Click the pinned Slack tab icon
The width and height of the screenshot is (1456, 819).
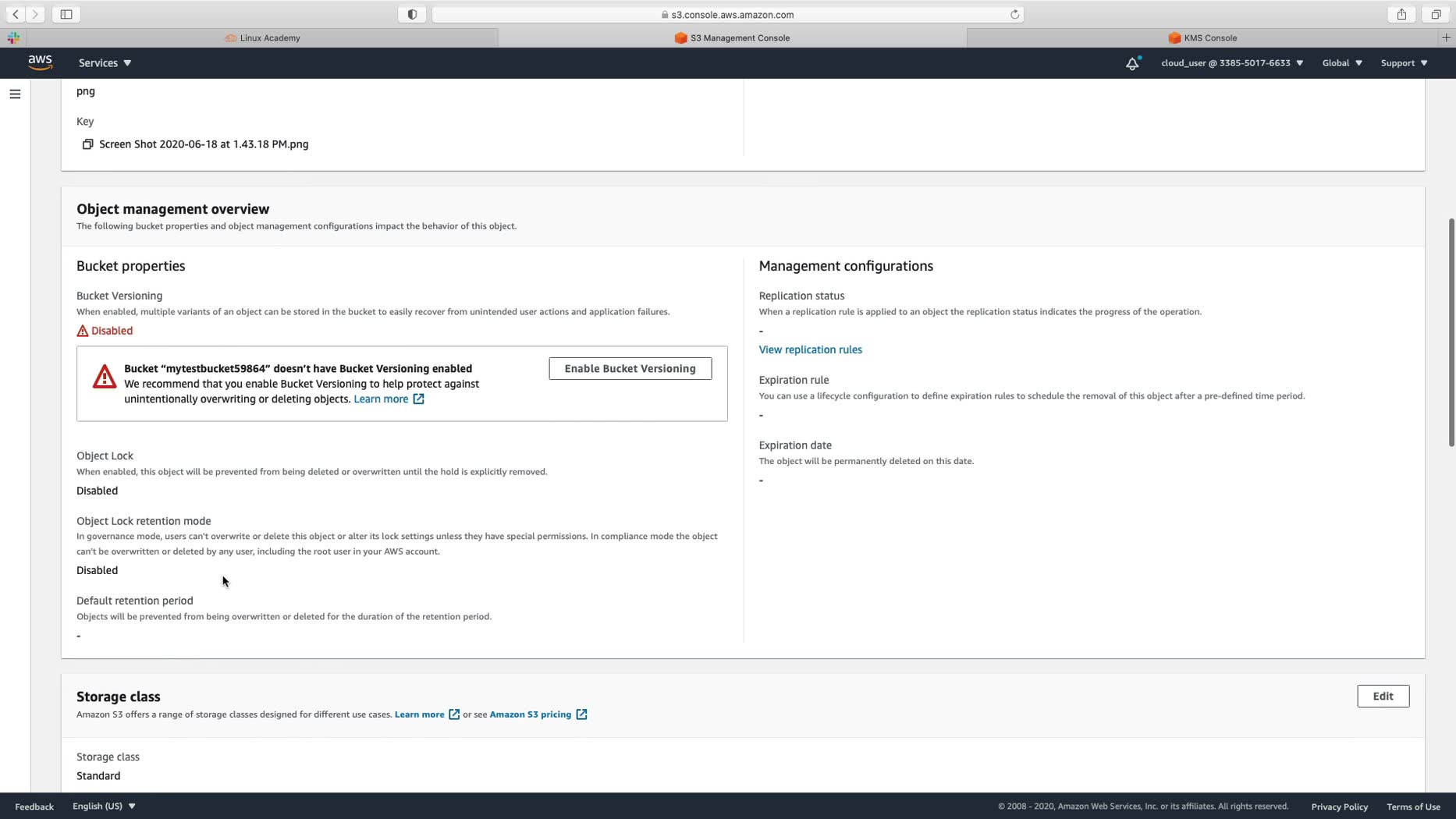(x=13, y=37)
